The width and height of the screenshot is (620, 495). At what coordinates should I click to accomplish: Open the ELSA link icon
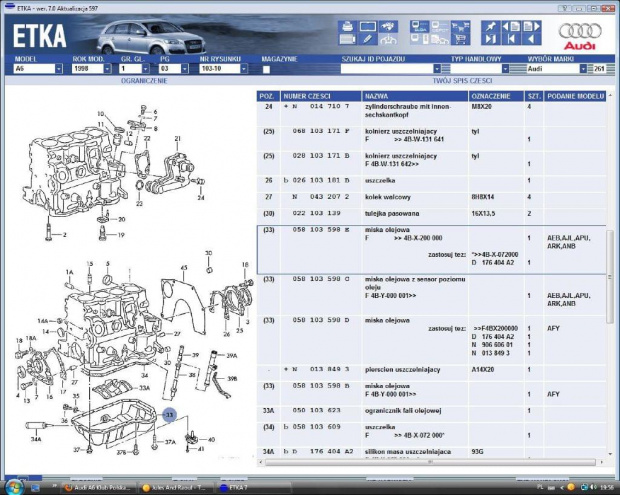419,26
